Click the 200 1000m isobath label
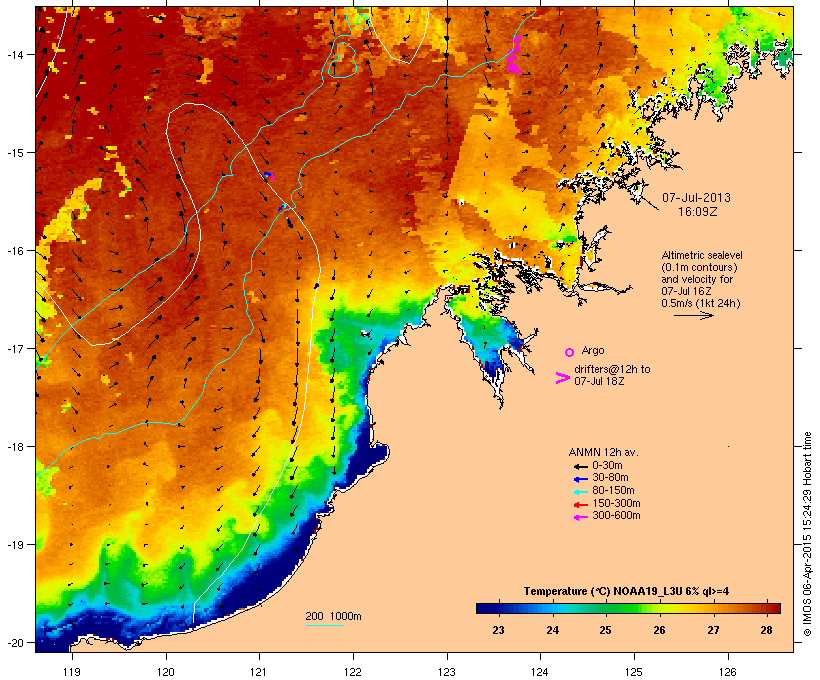 click(x=333, y=616)
